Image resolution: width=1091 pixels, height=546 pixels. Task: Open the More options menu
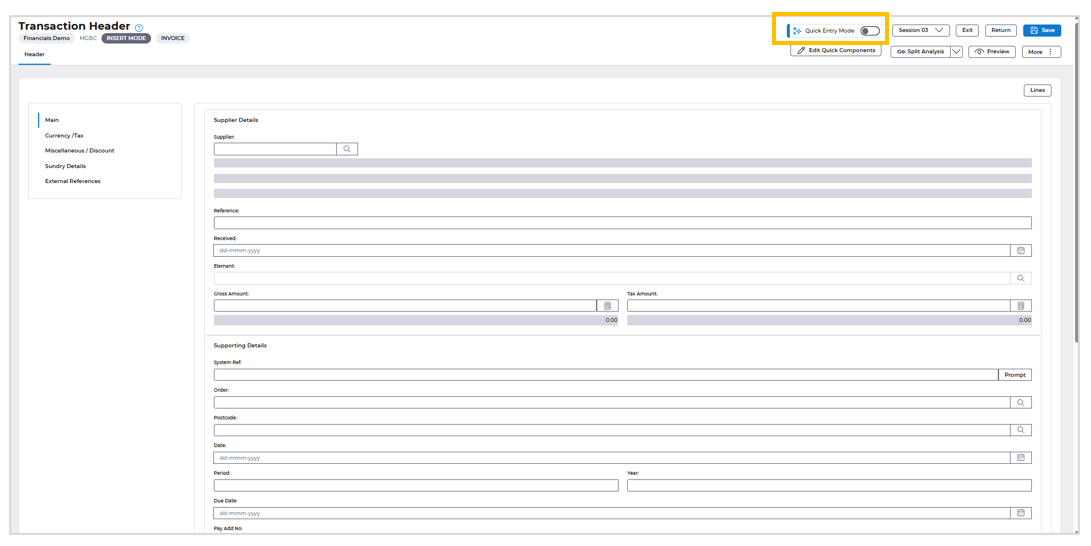coord(1041,52)
